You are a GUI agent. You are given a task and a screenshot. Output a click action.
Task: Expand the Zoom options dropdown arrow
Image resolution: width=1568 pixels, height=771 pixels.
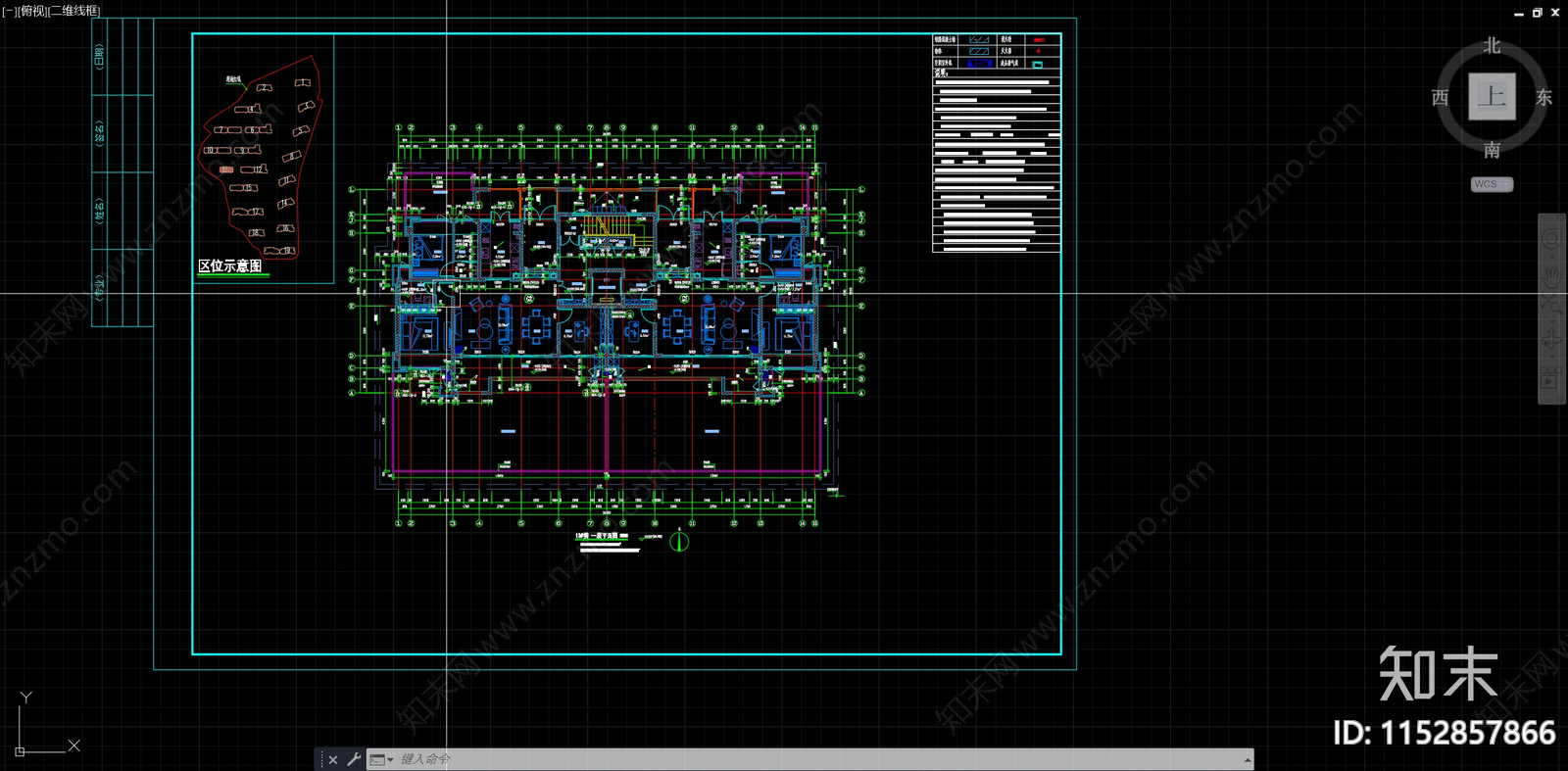(1551, 319)
